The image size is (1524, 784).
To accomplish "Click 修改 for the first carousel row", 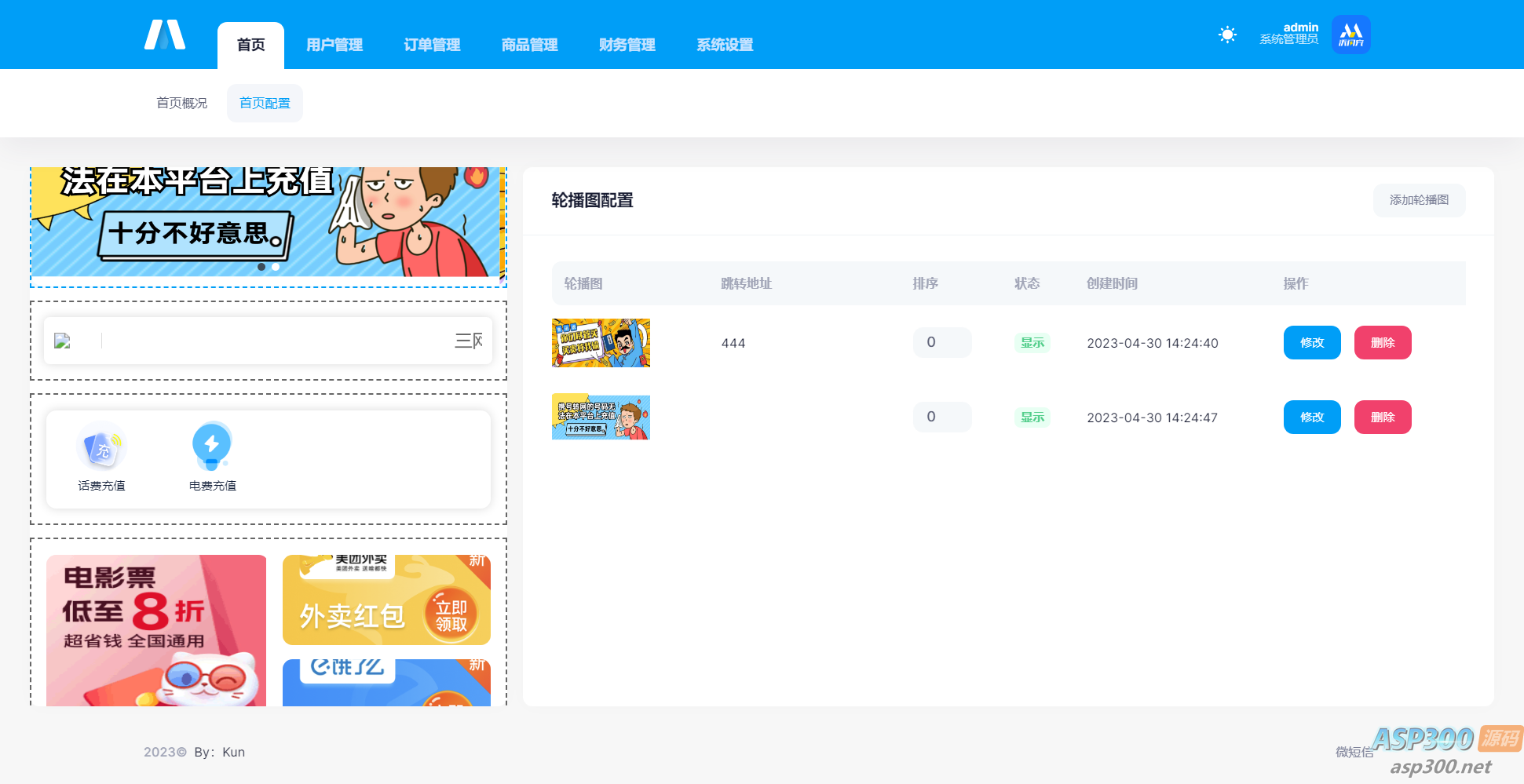I will 1312,343.
